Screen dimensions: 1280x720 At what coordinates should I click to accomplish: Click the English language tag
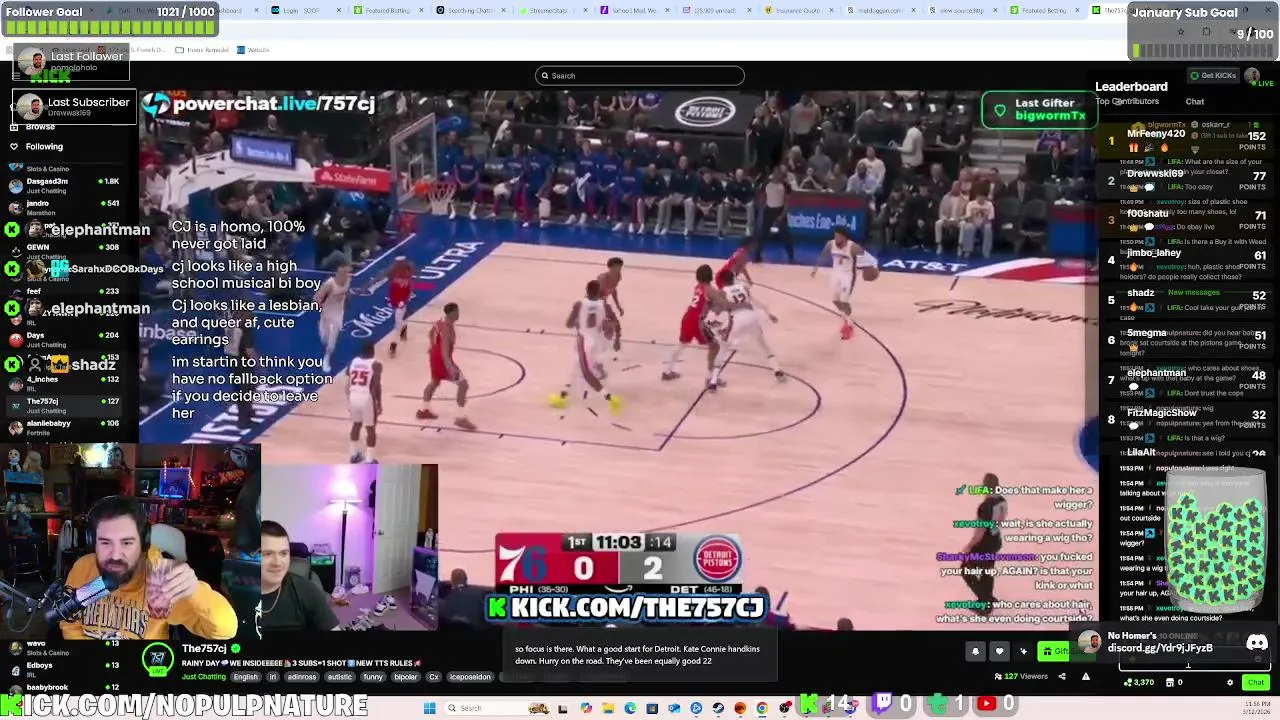(245, 677)
